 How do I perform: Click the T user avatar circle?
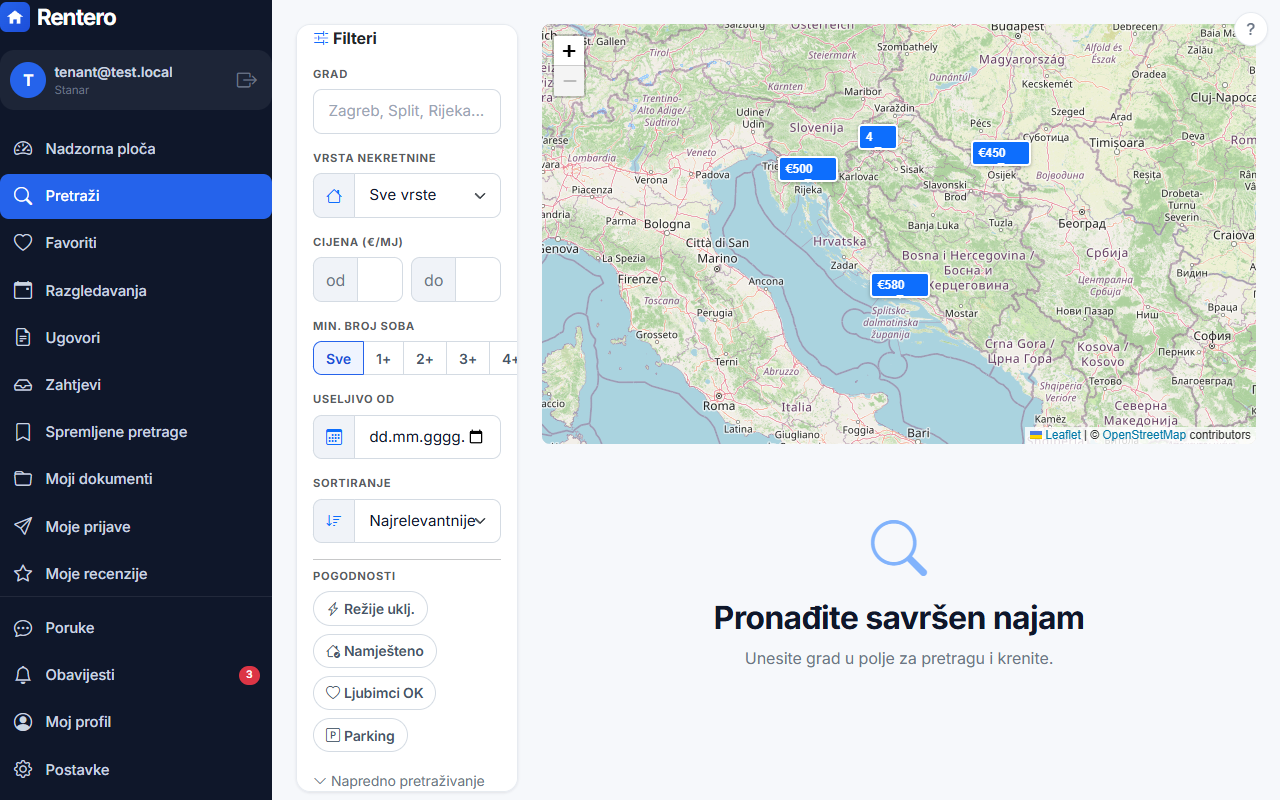point(28,80)
